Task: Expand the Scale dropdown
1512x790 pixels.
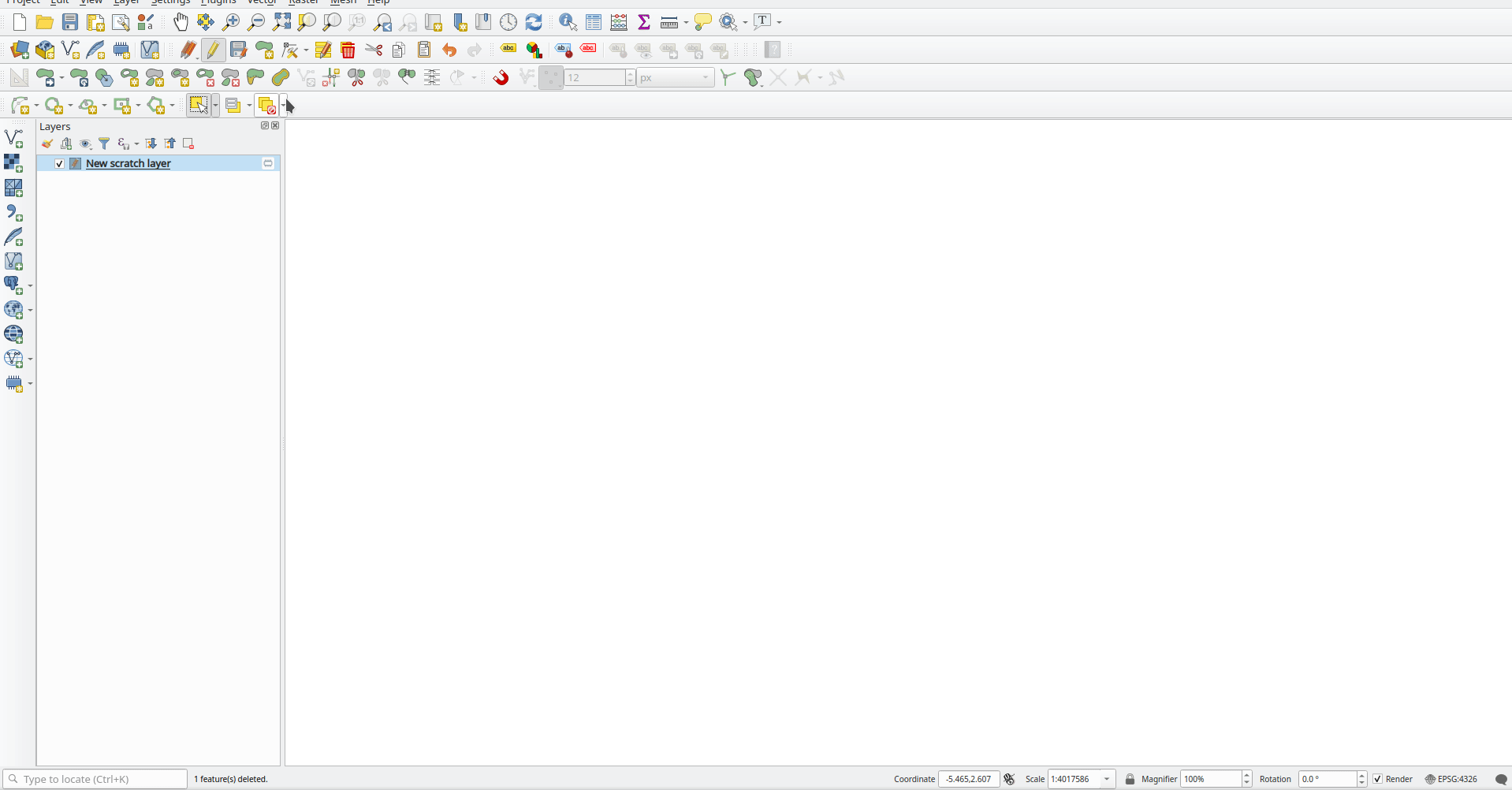Action: tap(1107, 779)
